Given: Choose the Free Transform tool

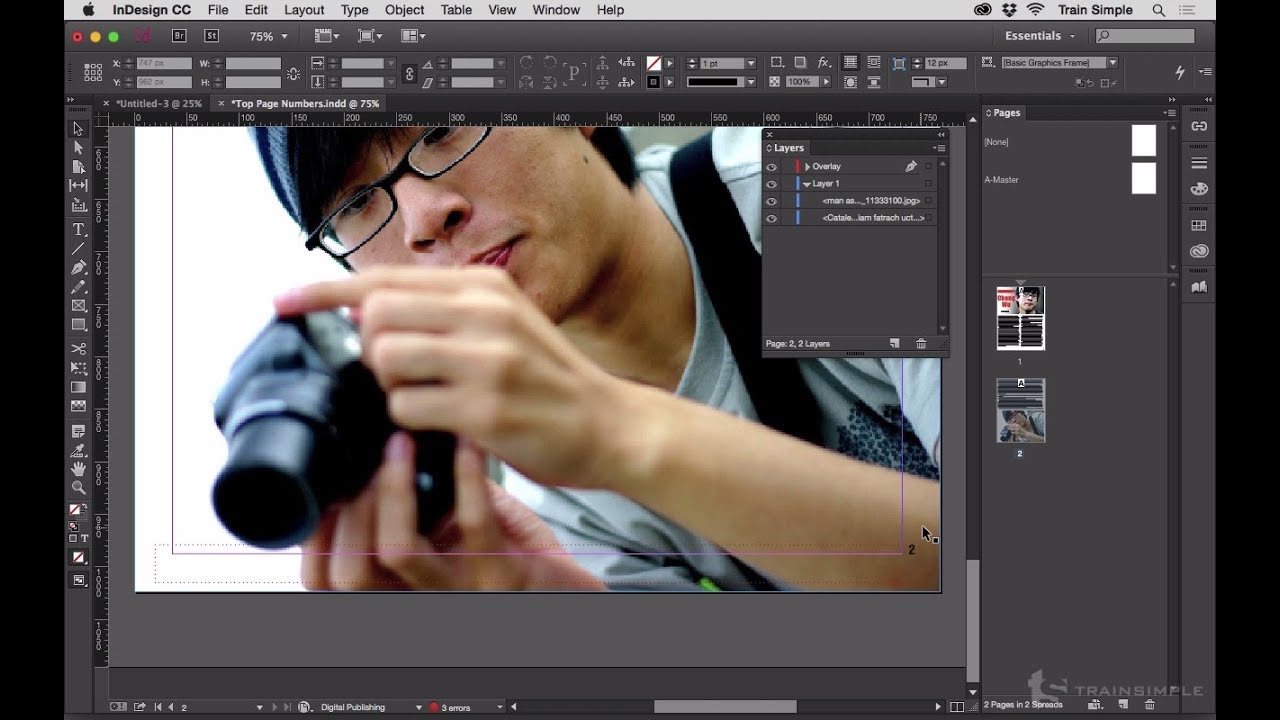Looking at the screenshot, I should click(x=78, y=368).
